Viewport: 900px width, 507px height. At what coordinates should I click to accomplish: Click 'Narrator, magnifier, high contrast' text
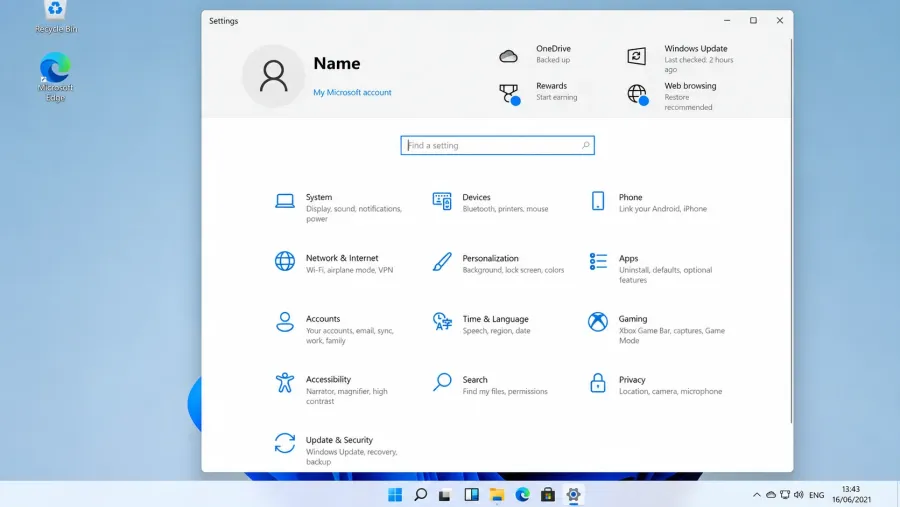click(347, 396)
